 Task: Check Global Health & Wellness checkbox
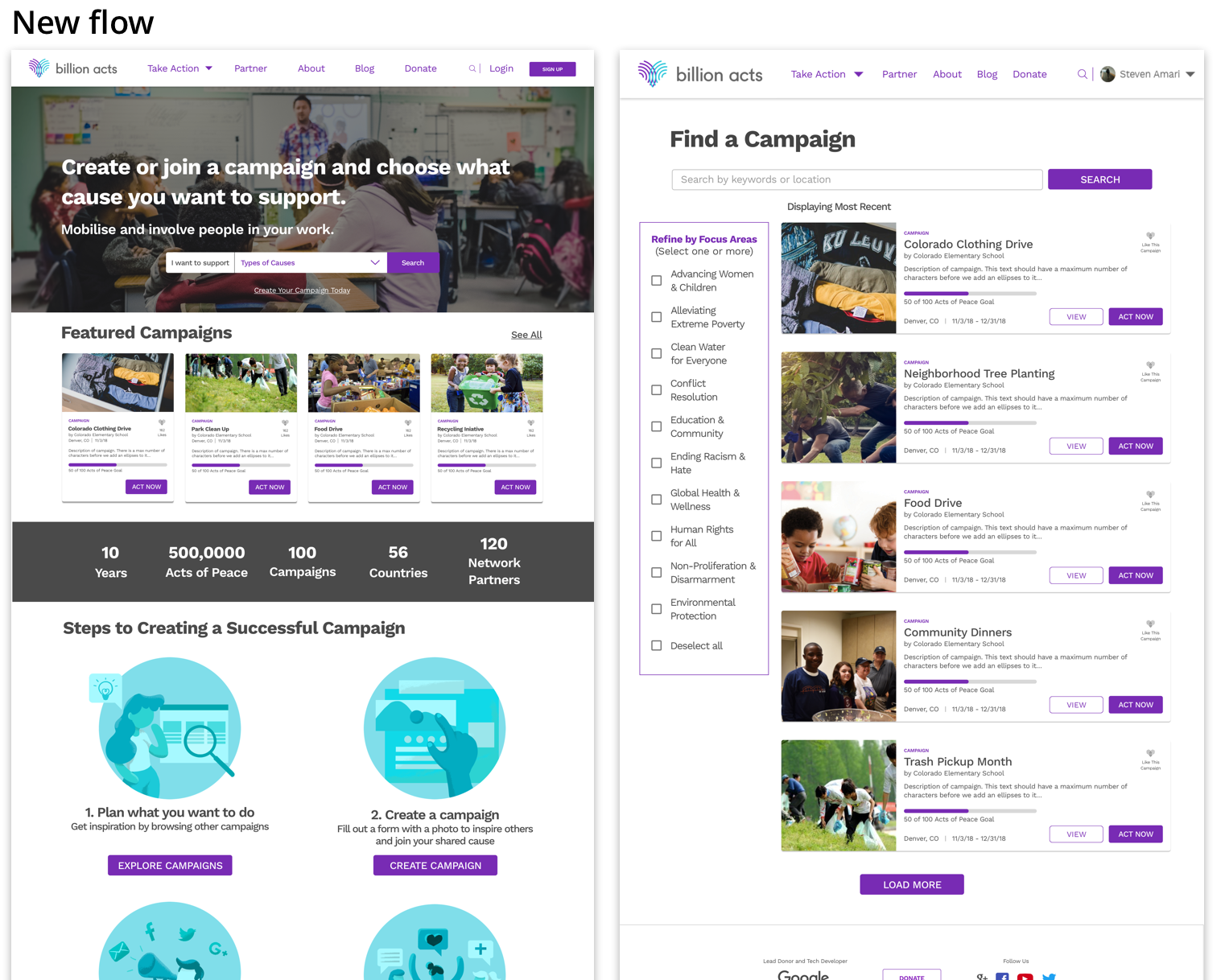point(657,500)
